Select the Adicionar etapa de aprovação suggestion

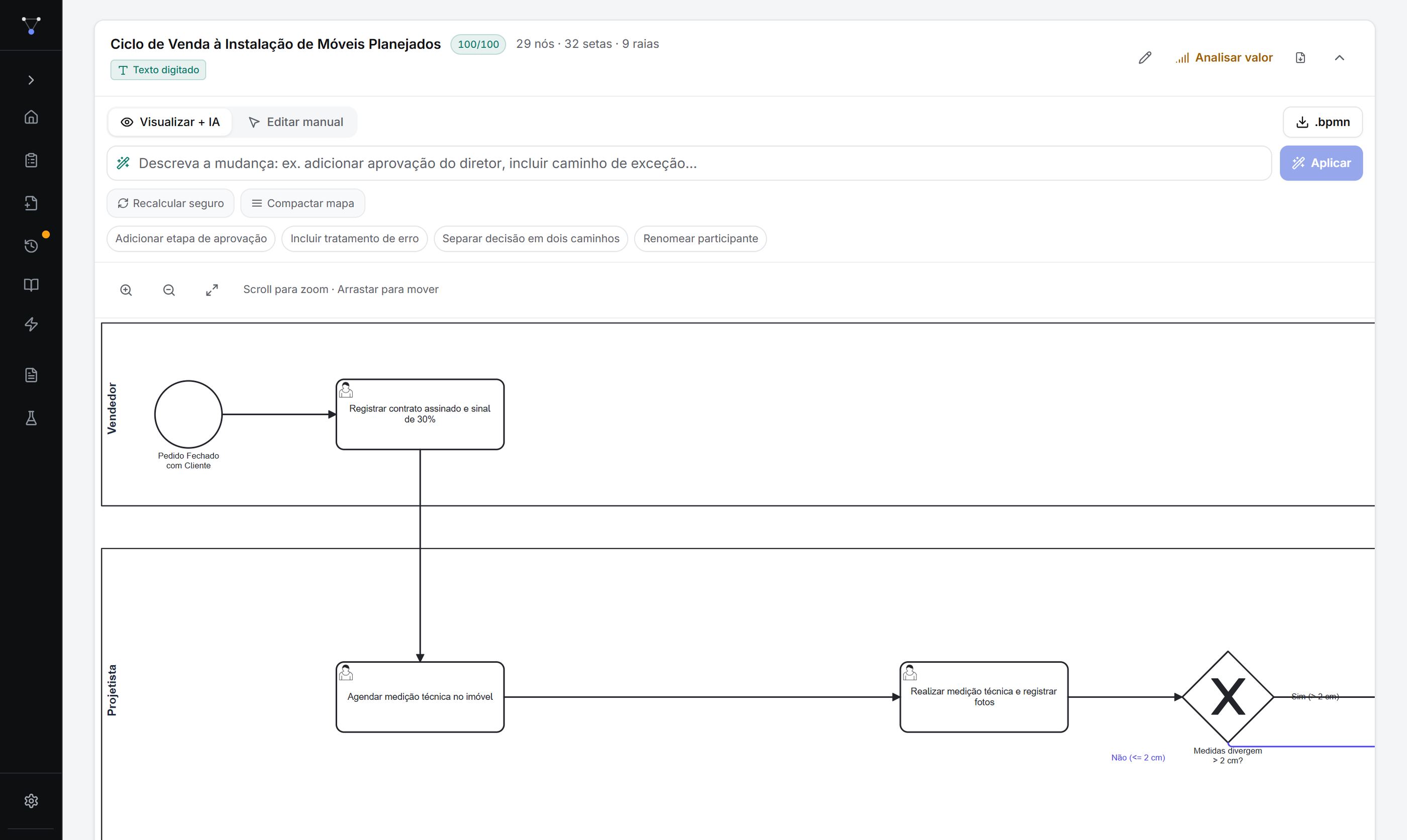(x=191, y=239)
